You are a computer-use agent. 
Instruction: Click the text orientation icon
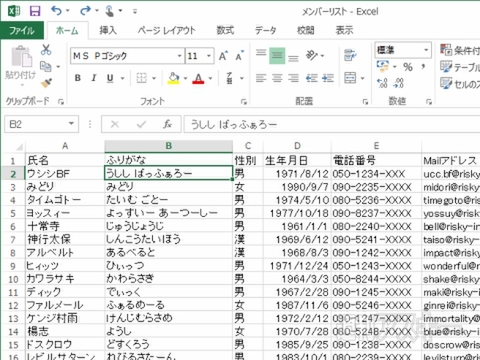[x=312, y=55]
